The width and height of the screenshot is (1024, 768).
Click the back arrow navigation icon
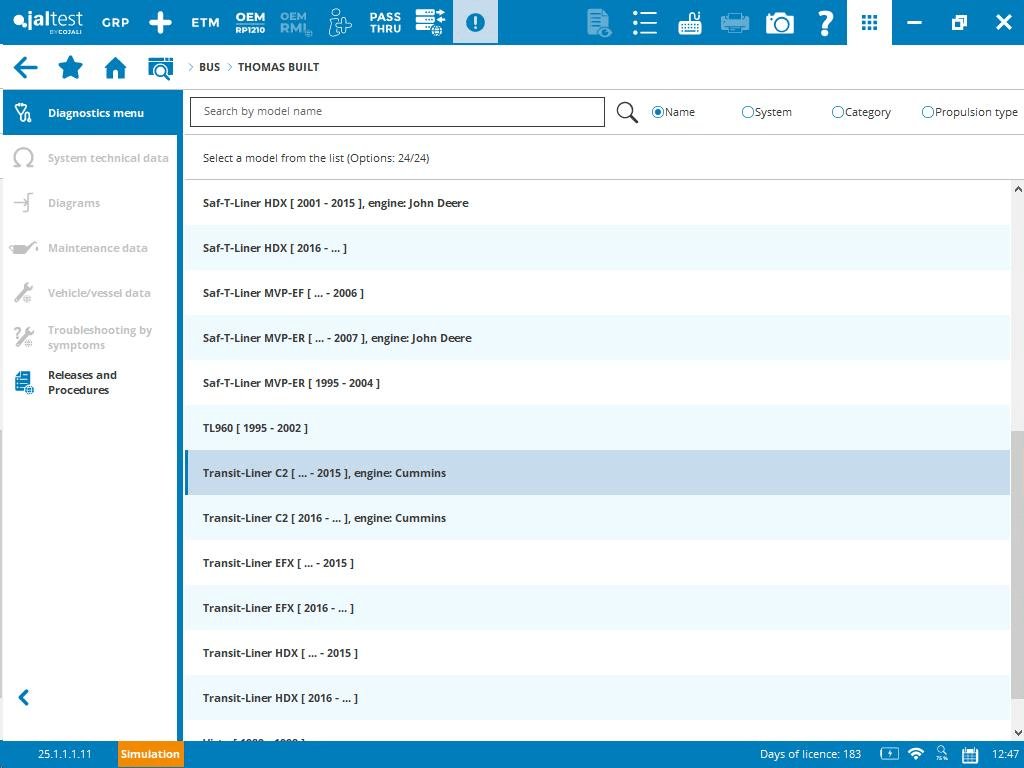25,68
